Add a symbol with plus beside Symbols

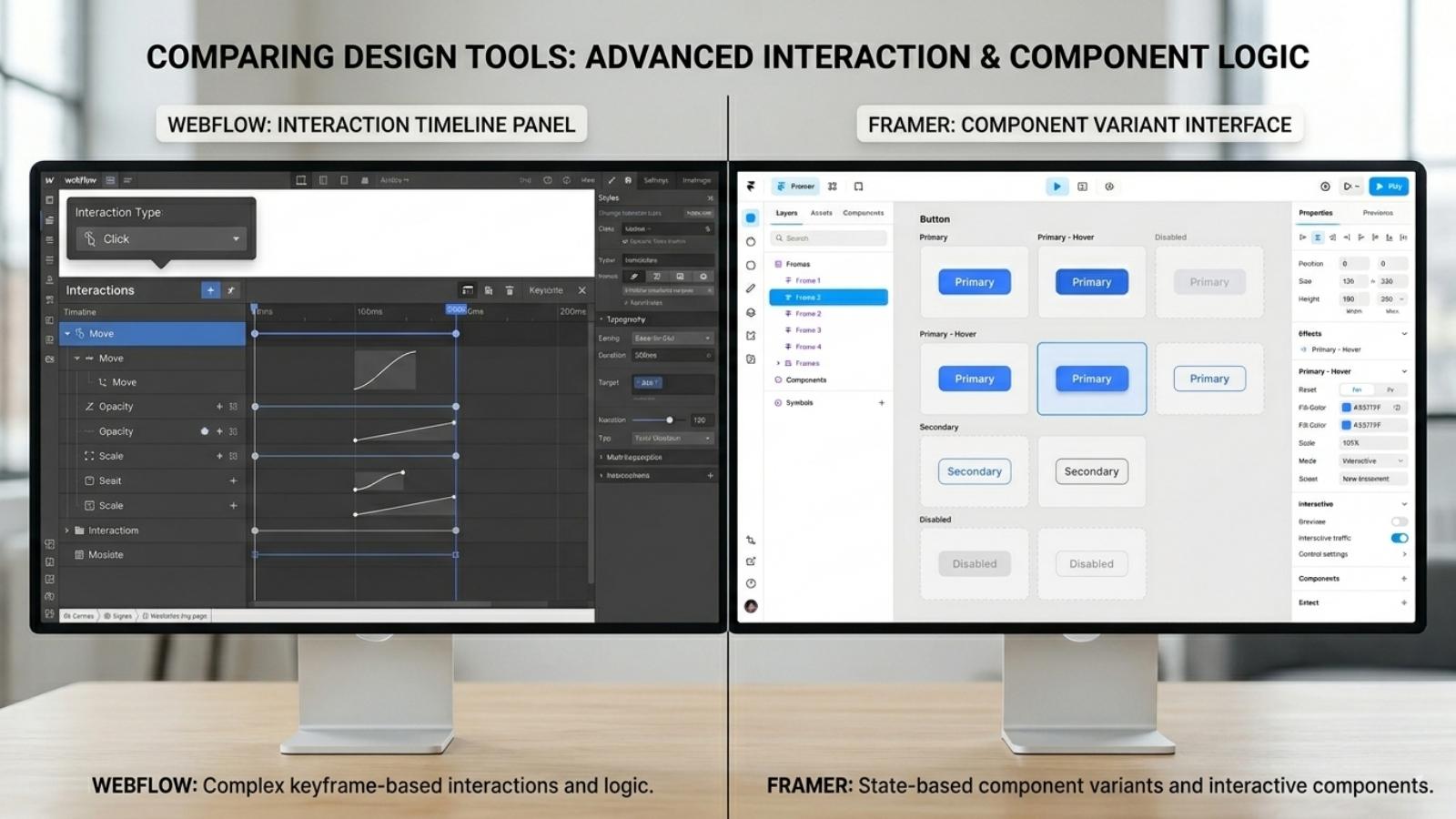[881, 402]
